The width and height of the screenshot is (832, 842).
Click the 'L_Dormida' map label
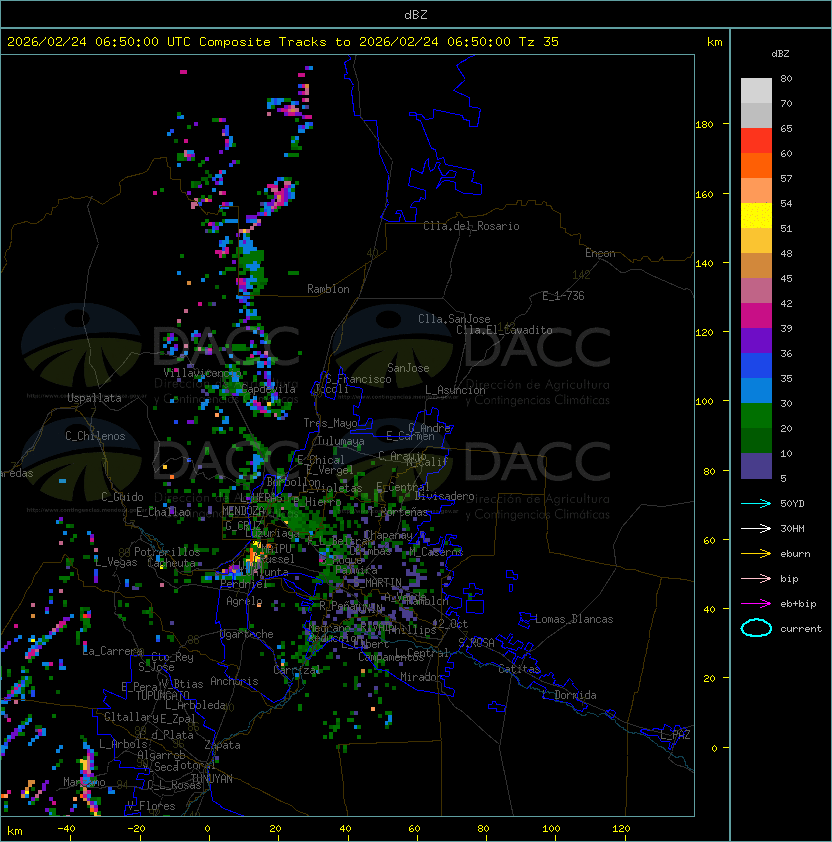point(569,695)
